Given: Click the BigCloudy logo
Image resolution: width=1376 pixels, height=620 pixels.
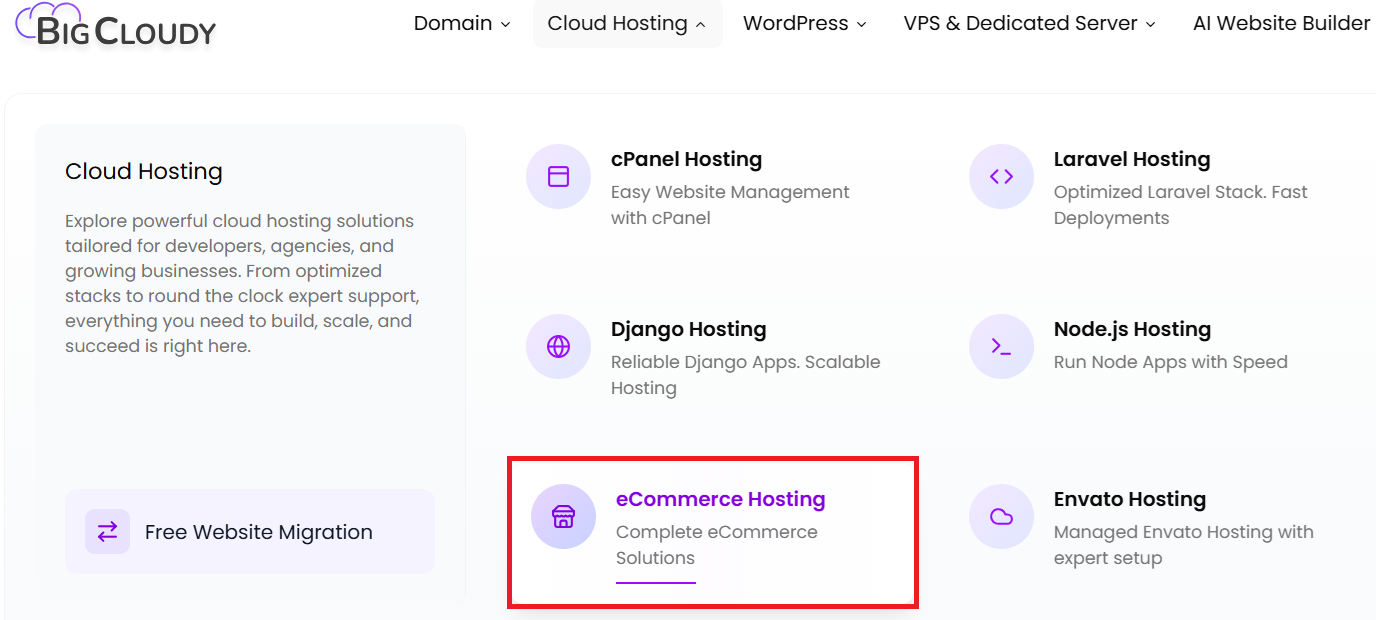Looking at the screenshot, I should 116,27.
